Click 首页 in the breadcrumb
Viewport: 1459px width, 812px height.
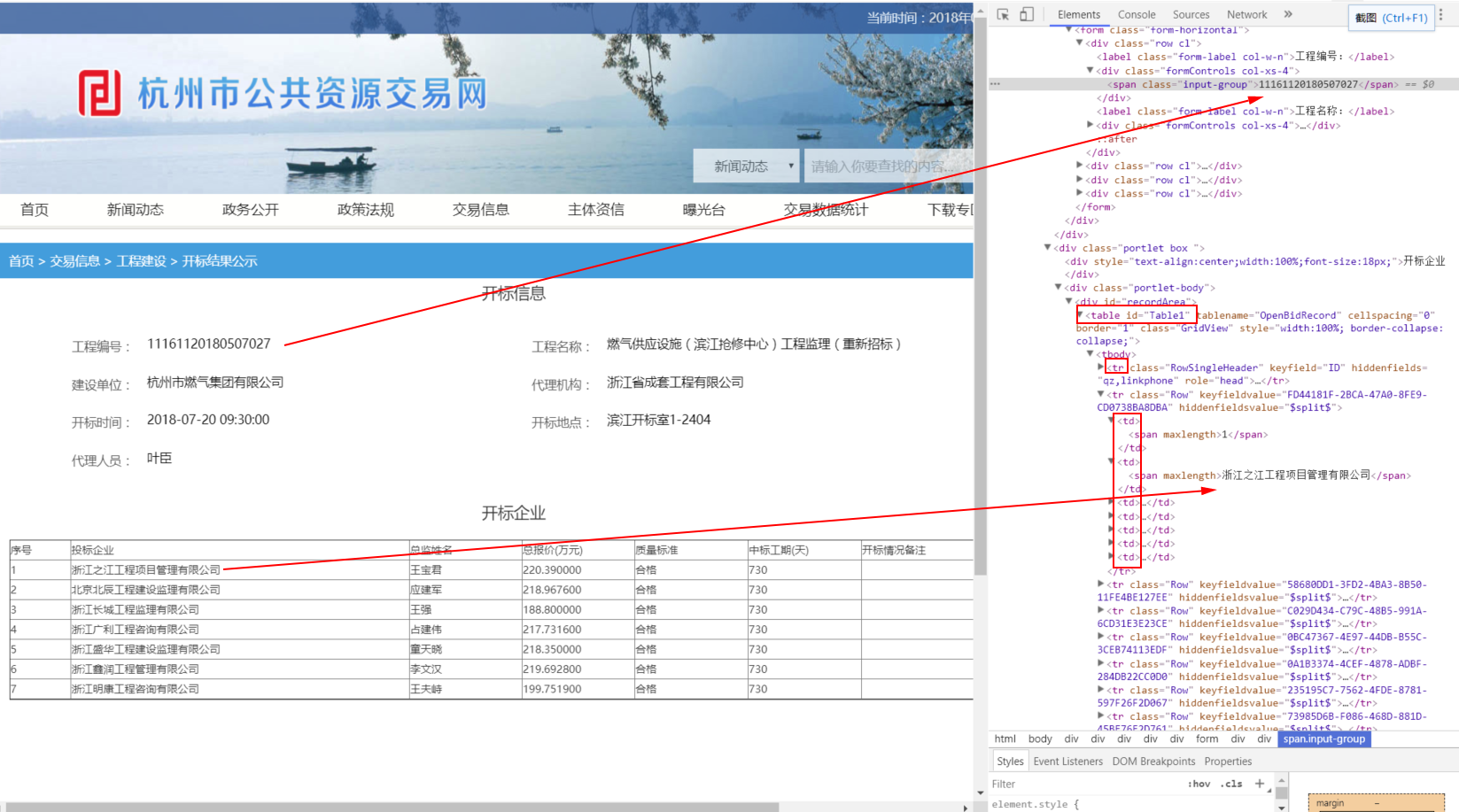(21, 261)
